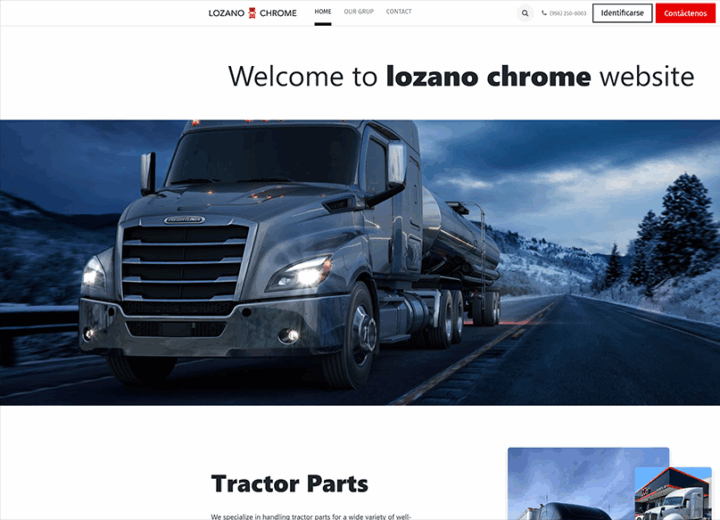720x520 pixels.
Task: Click the red truck logo icon
Action: (252, 13)
